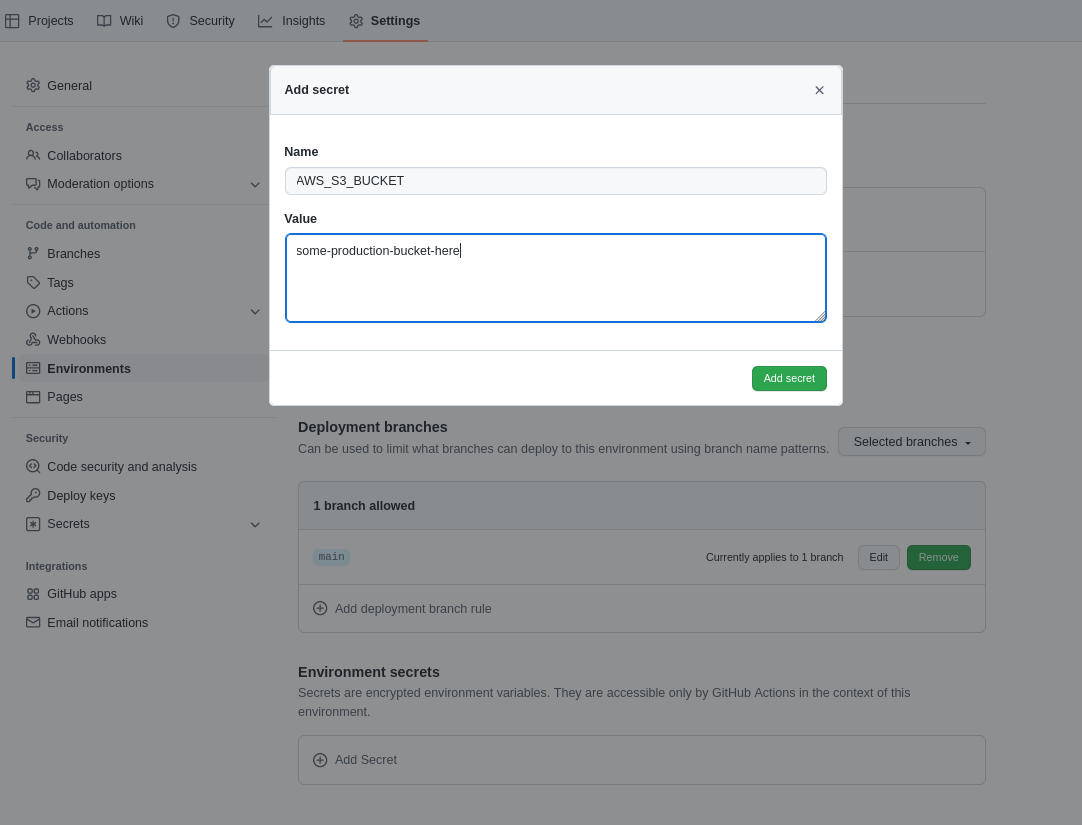Open the Selected branches dropdown
The width and height of the screenshot is (1082, 825).
[x=912, y=441]
